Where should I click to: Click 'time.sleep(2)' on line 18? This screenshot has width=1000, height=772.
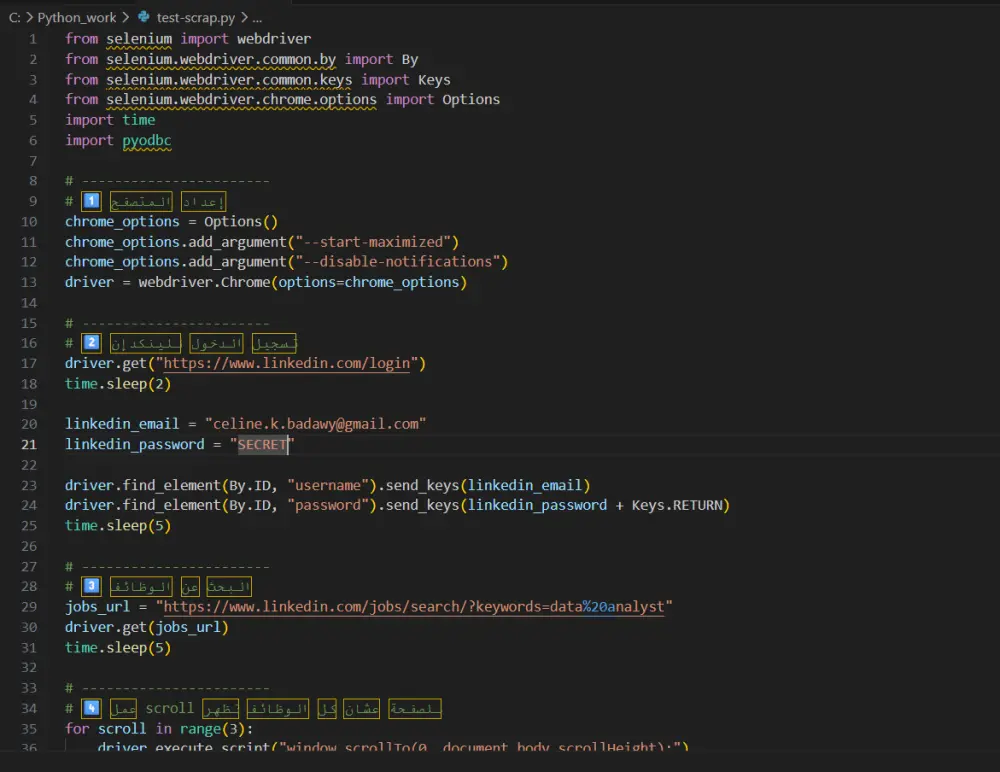coord(118,384)
